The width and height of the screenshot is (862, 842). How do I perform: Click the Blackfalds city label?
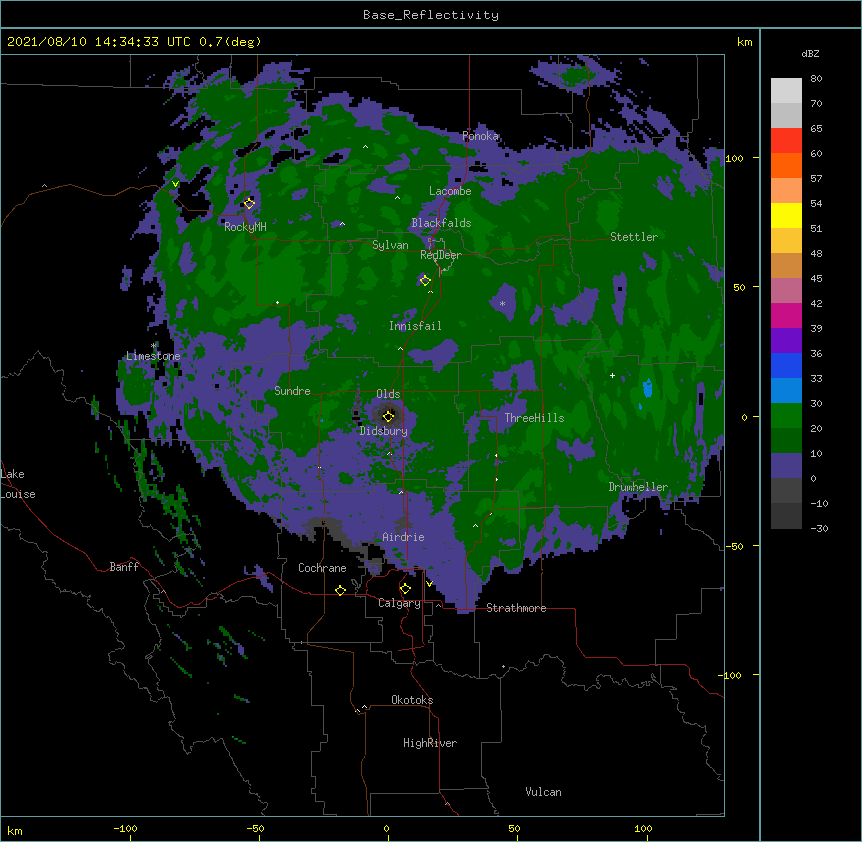tap(441, 223)
